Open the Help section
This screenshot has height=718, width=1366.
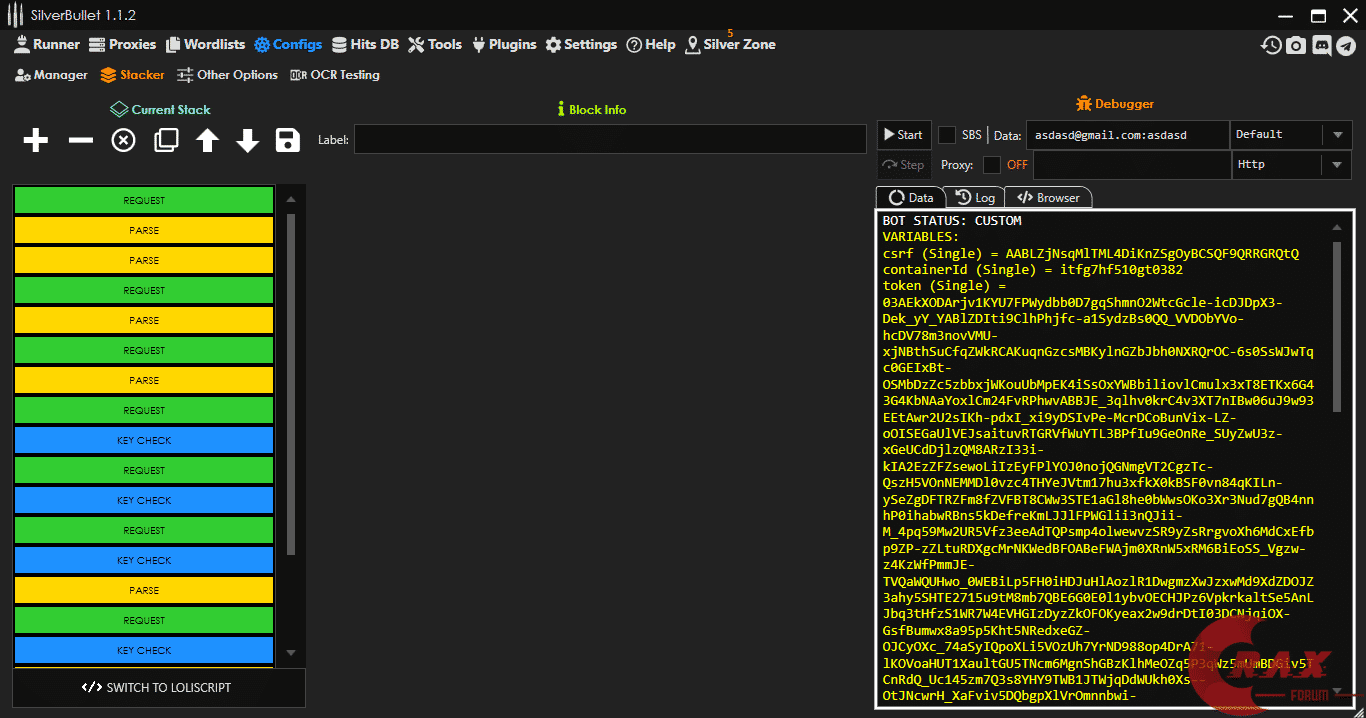pos(651,44)
